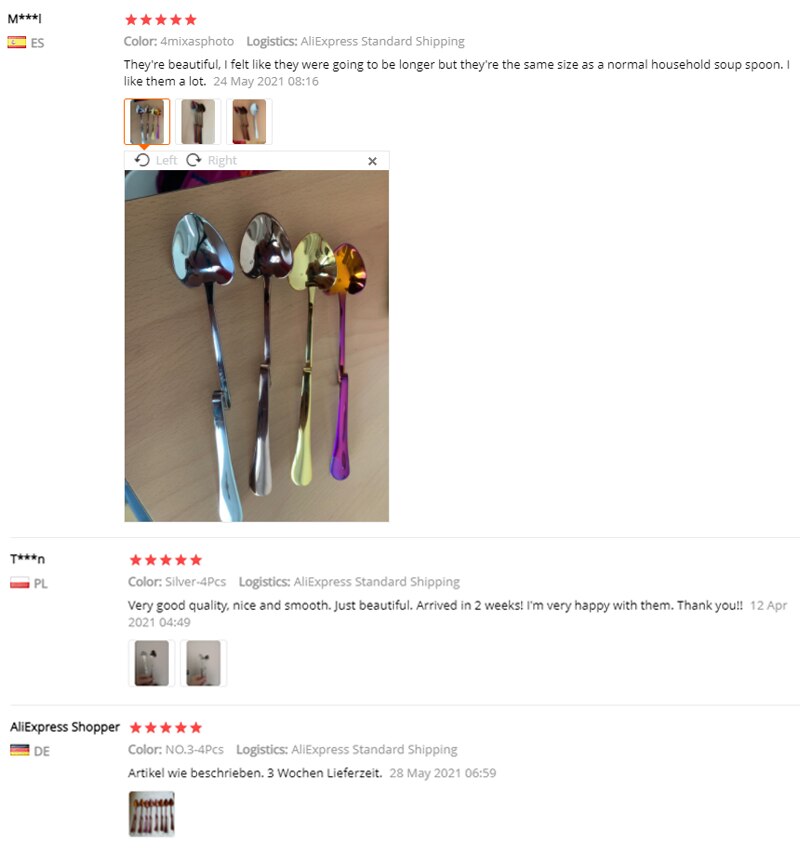Click reviewer name 'AliExpress Shopper'
800x848 pixels.
[x=65, y=727]
